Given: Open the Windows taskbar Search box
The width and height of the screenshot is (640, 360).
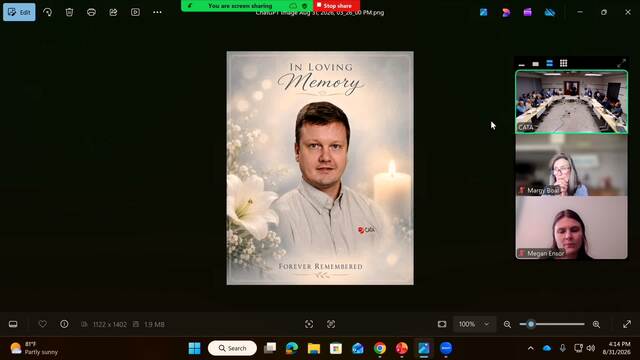Looking at the screenshot, I should (x=232, y=348).
